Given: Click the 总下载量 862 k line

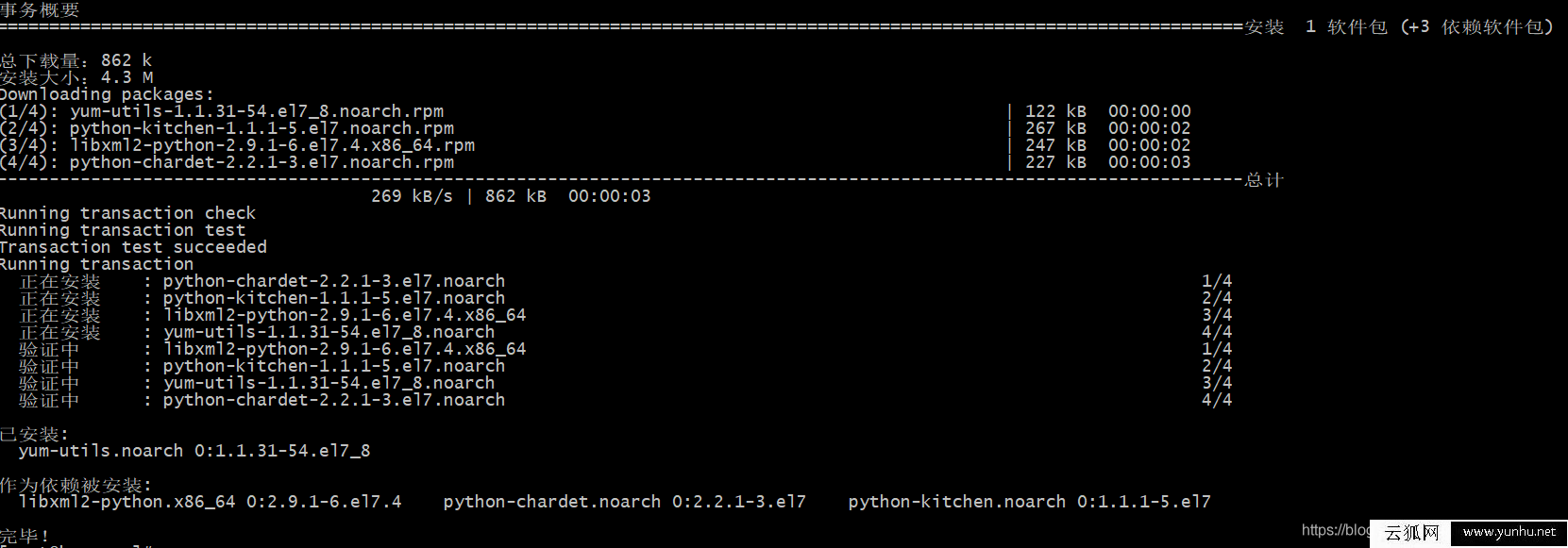Looking at the screenshot, I should pos(76,61).
